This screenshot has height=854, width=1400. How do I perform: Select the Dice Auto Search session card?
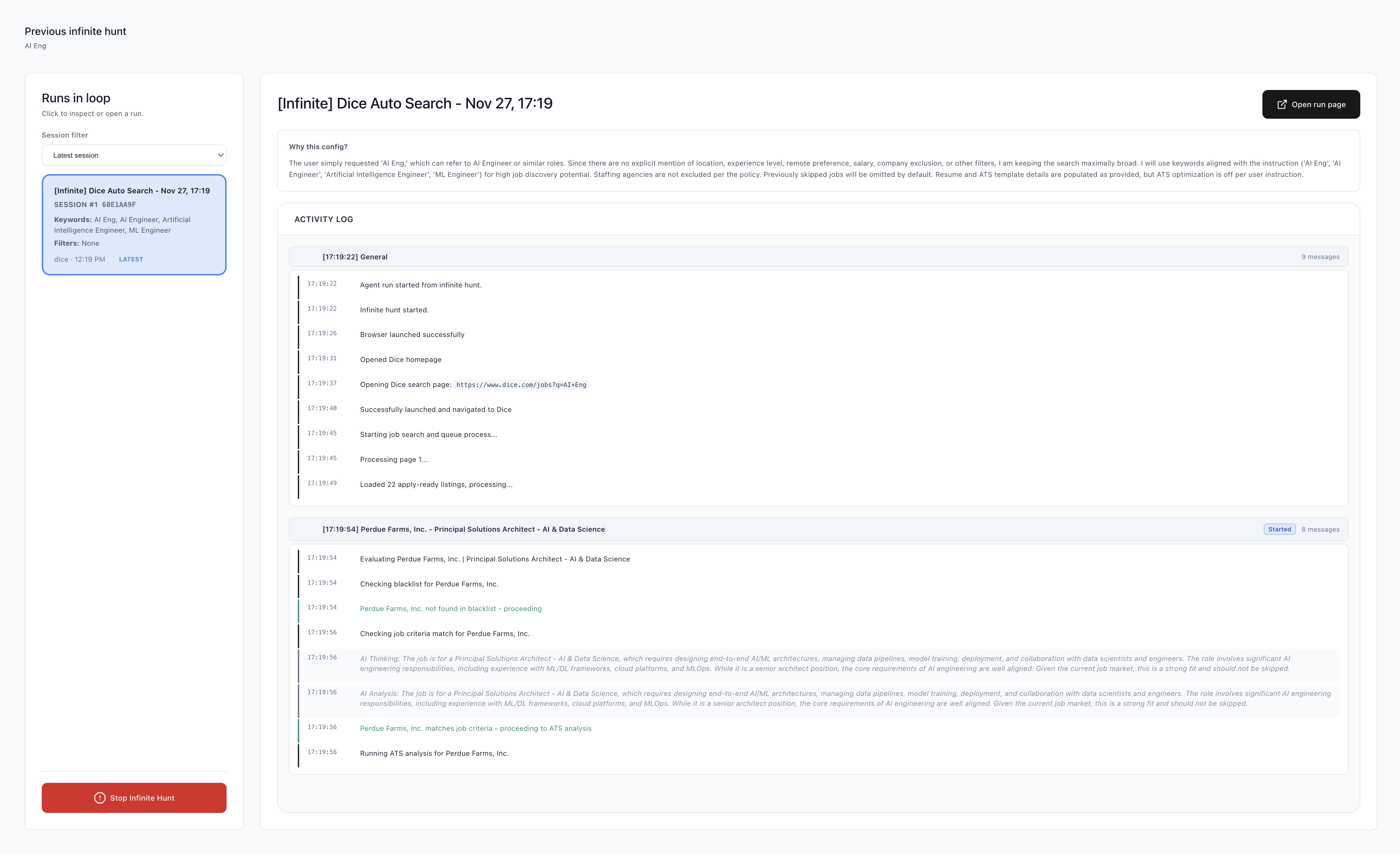click(x=134, y=225)
